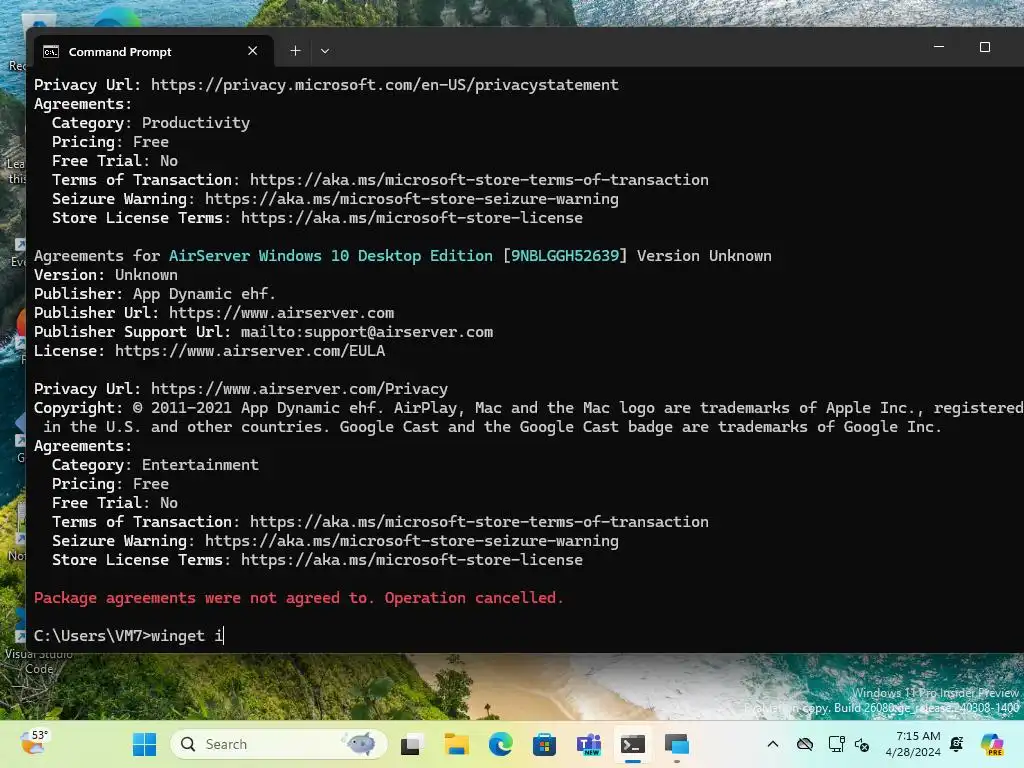The width and height of the screenshot is (1024, 768).
Task: Open the blue windows app in taskbar
Action: (677, 744)
